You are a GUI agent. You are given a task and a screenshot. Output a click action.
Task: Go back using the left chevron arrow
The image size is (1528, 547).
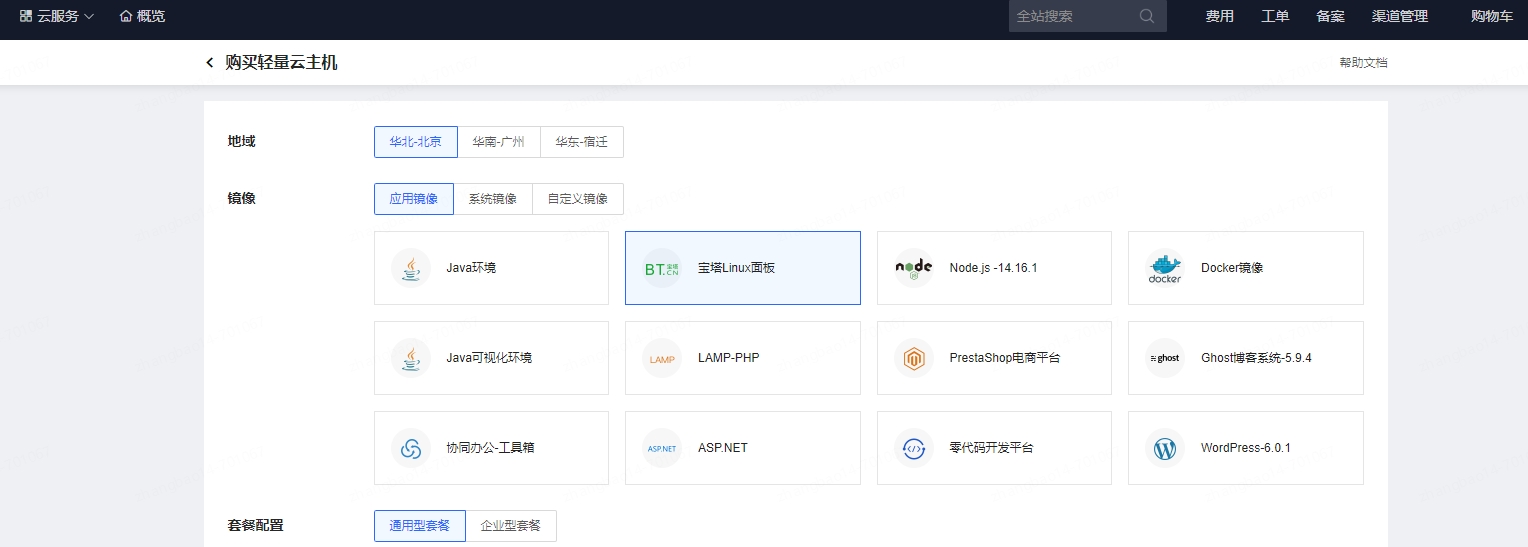click(x=210, y=63)
